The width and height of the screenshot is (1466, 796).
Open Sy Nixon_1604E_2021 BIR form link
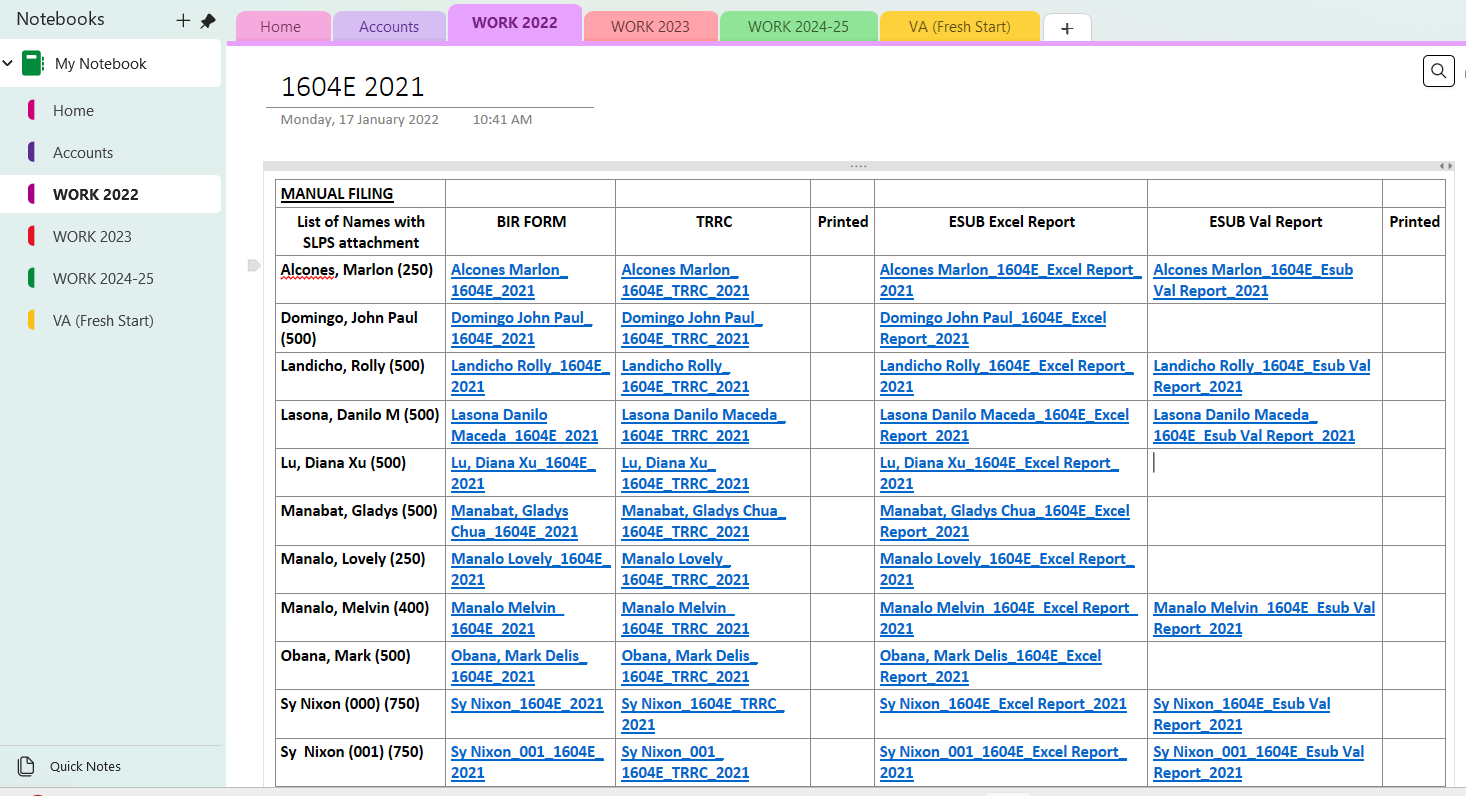pyautogui.click(x=527, y=704)
